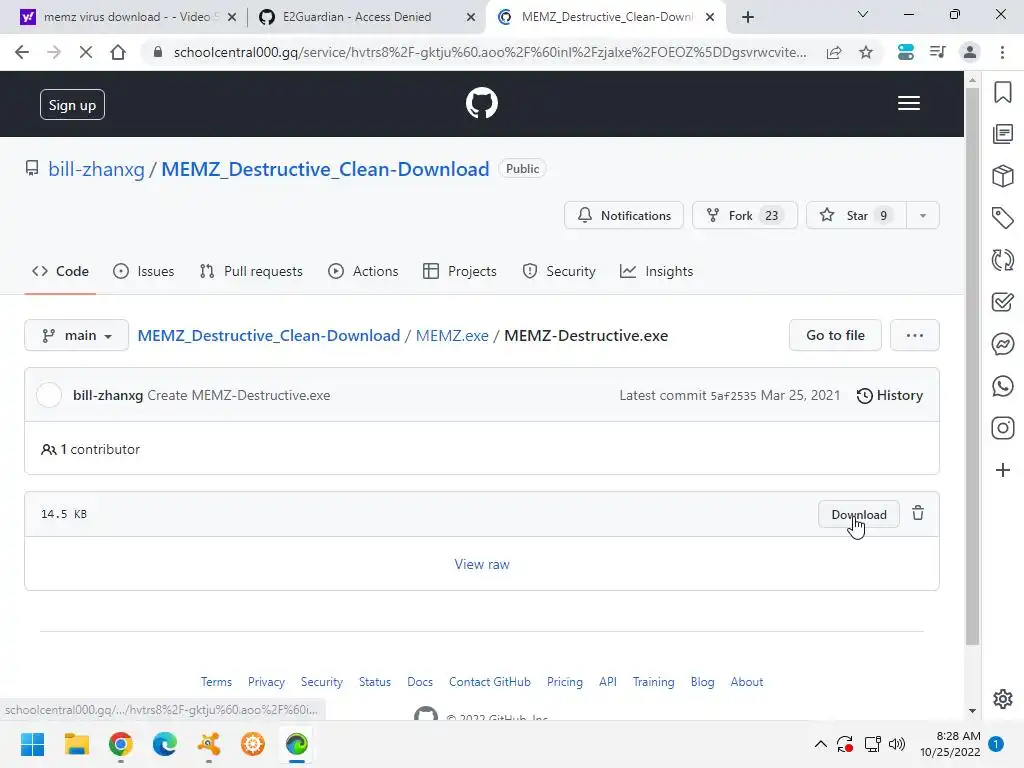Click commit hash 5af2535
Image resolution: width=1024 pixels, height=768 pixels.
(x=733, y=396)
